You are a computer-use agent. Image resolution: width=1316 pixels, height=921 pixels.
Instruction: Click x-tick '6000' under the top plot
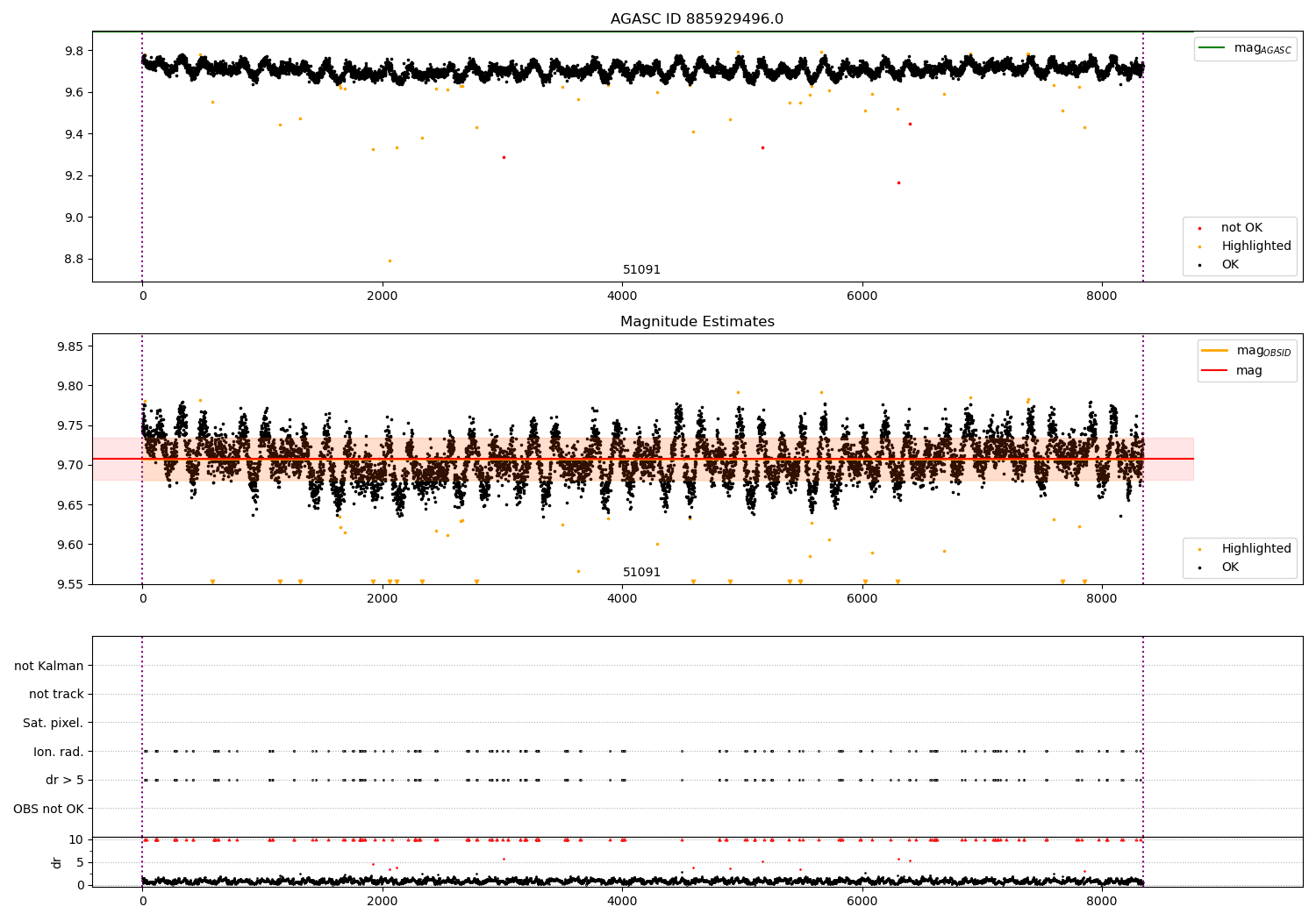[x=862, y=296]
